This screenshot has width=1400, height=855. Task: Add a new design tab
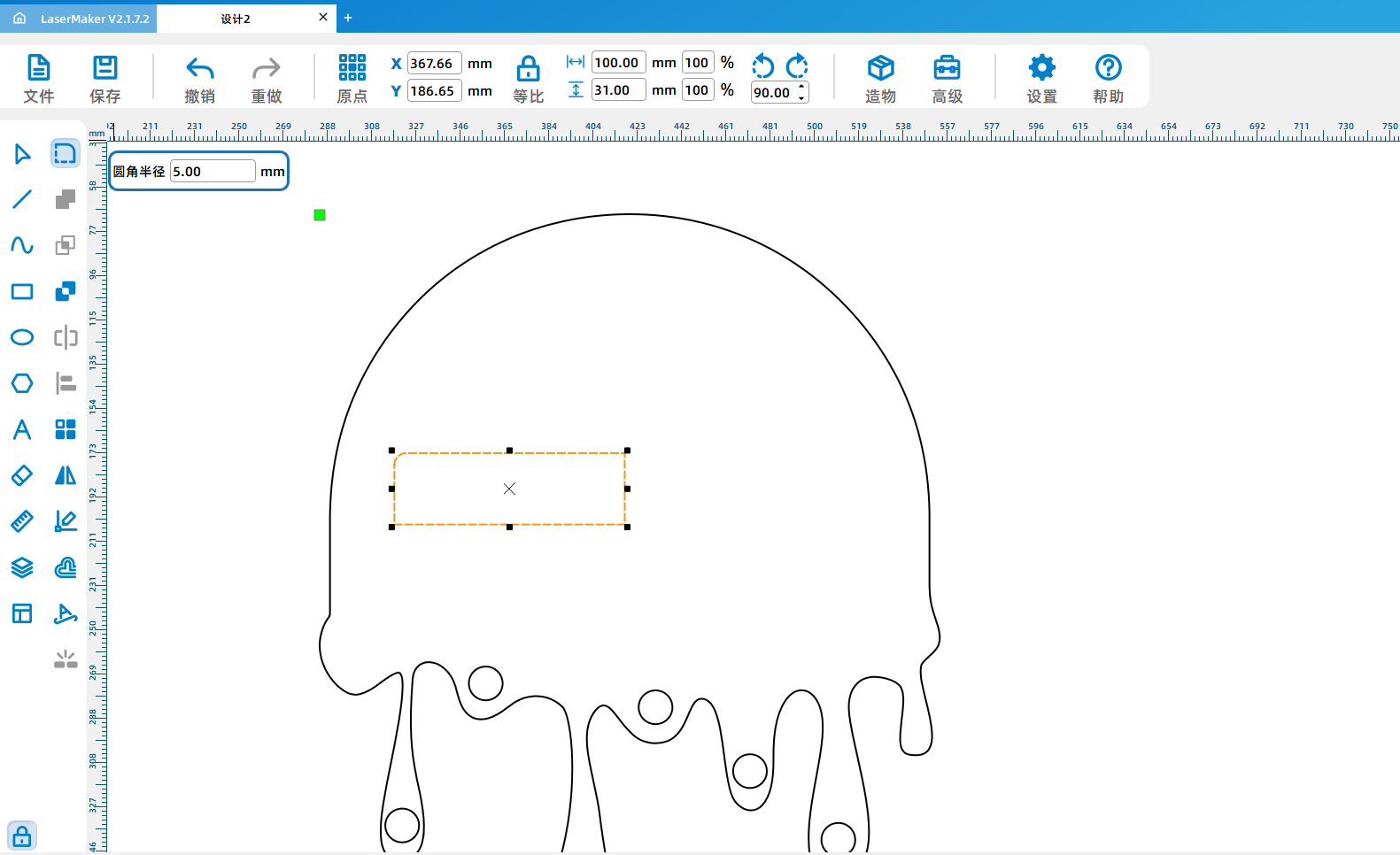click(348, 18)
